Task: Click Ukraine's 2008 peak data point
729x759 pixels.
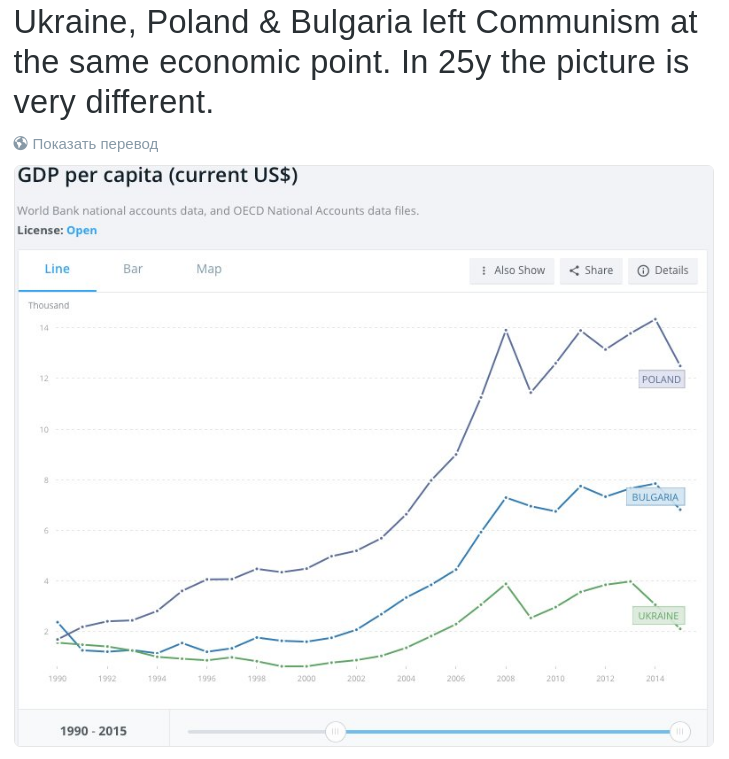Action: [506, 583]
